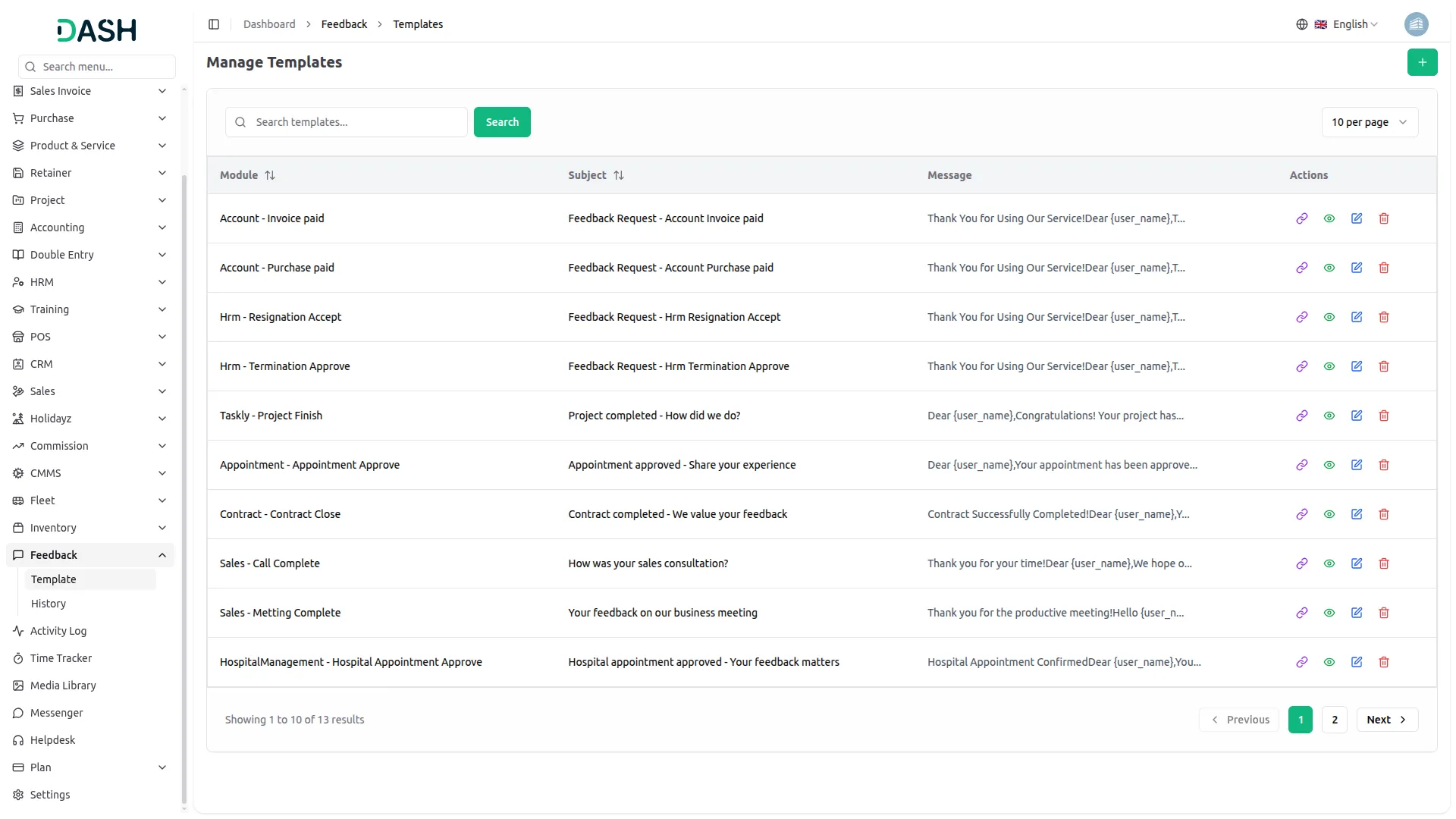Edit the Taskly - Project Finish template
This screenshot has height=819, width=1456.
pyautogui.click(x=1357, y=416)
